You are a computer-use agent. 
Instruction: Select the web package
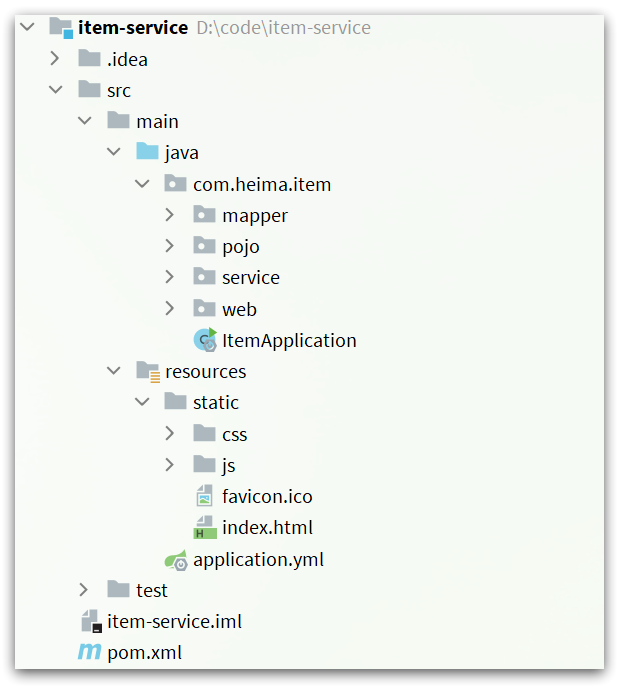coord(239,309)
